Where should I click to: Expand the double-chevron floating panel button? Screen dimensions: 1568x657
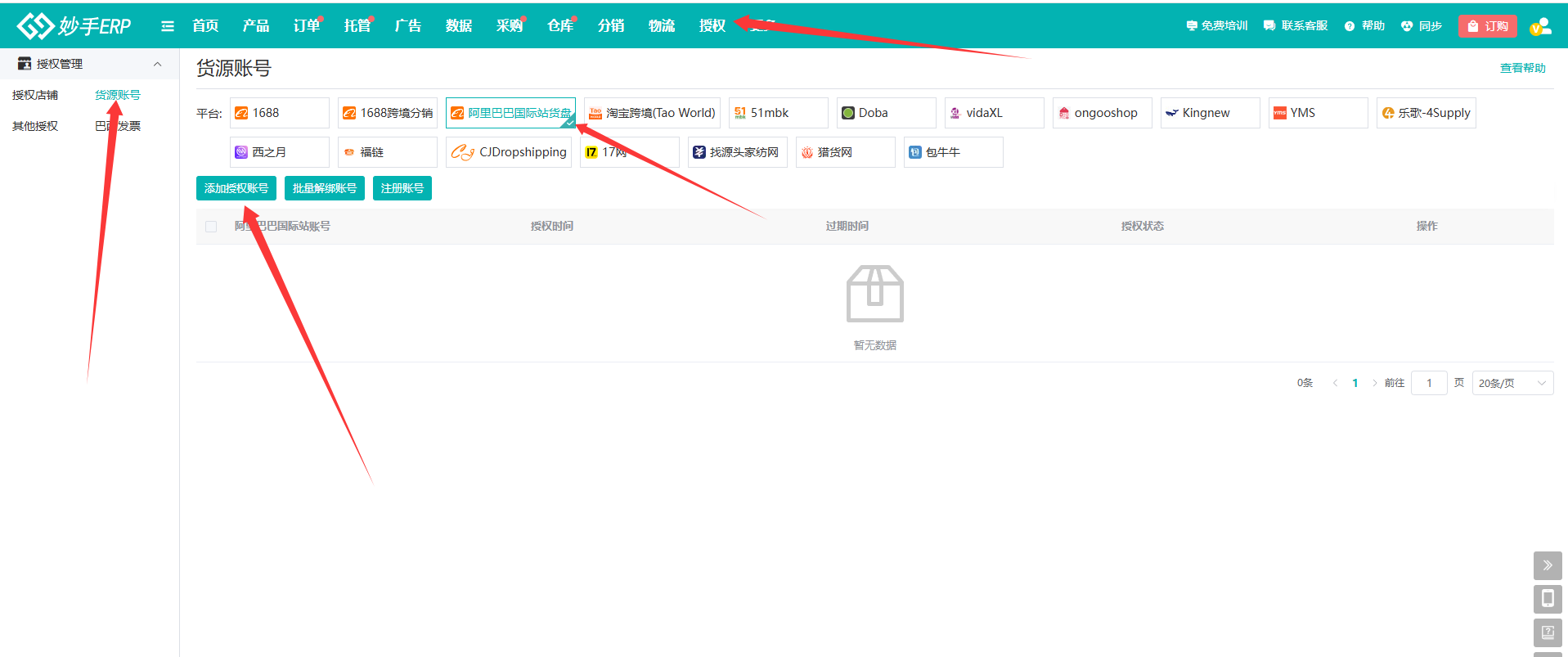tap(1548, 565)
